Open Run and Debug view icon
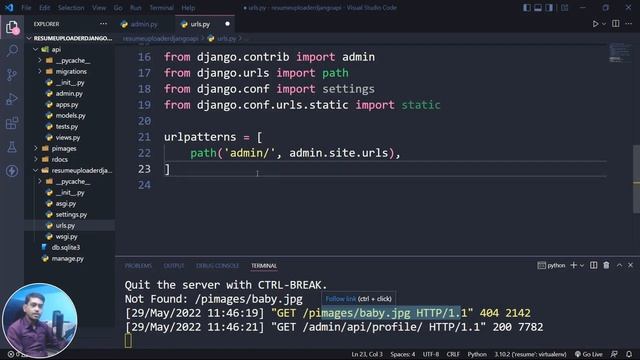This screenshot has width=640, height=360. click(12, 99)
